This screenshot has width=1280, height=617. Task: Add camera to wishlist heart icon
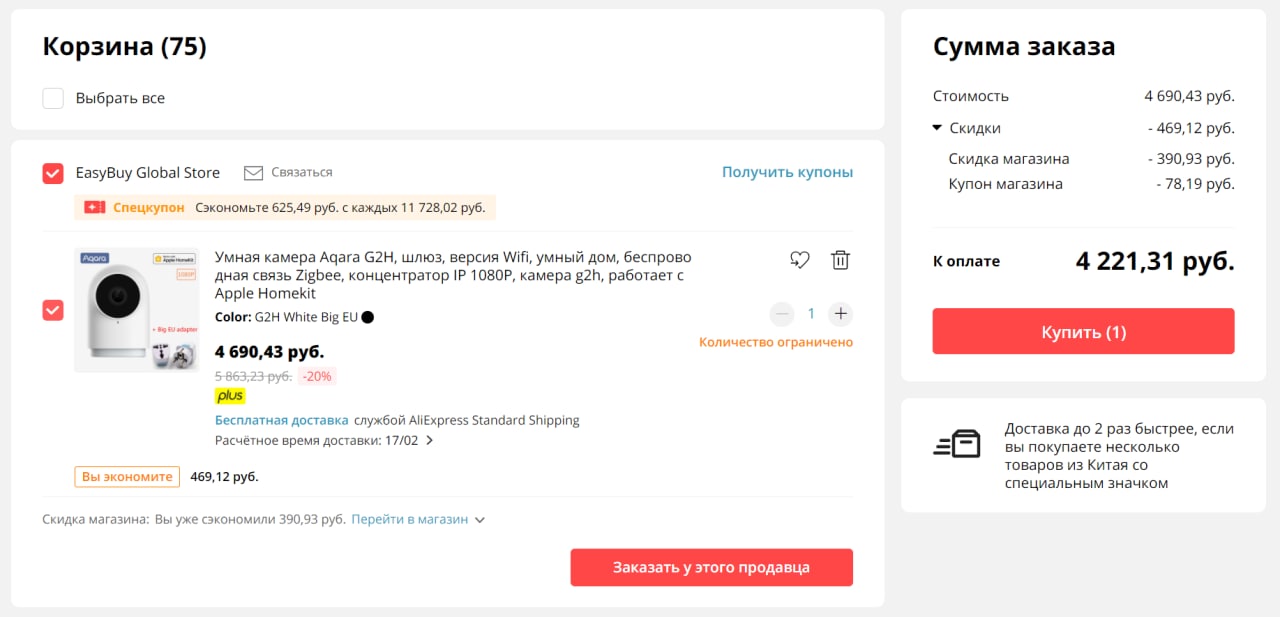pyautogui.click(x=799, y=260)
